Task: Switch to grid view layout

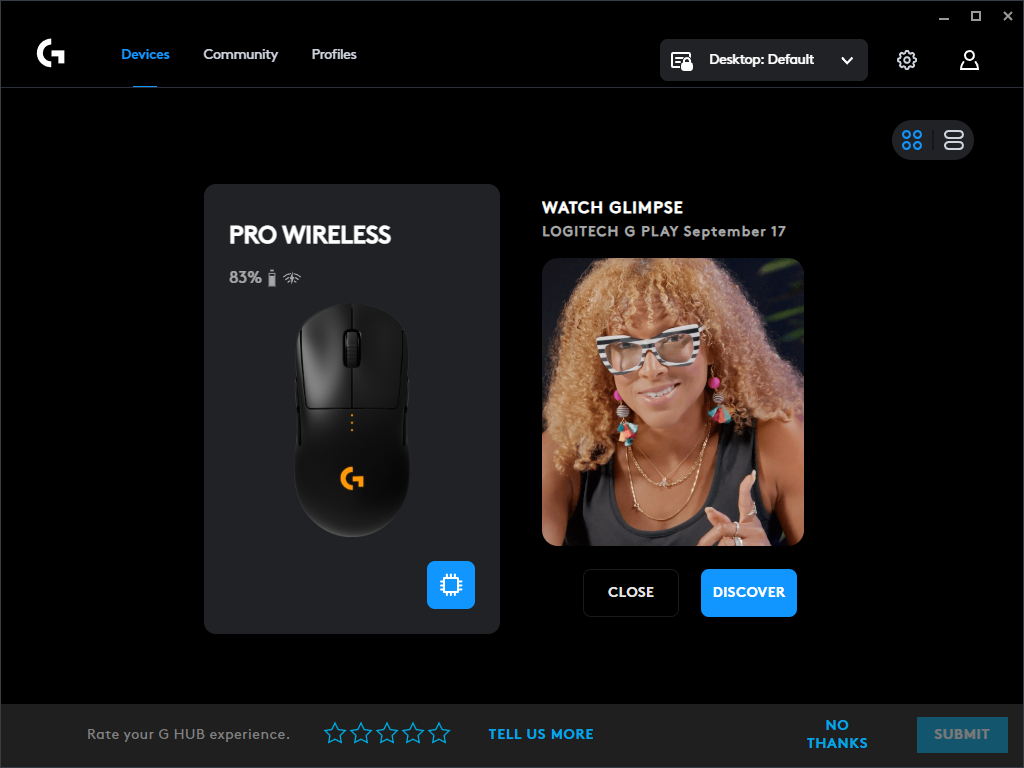Action: tap(912, 140)
